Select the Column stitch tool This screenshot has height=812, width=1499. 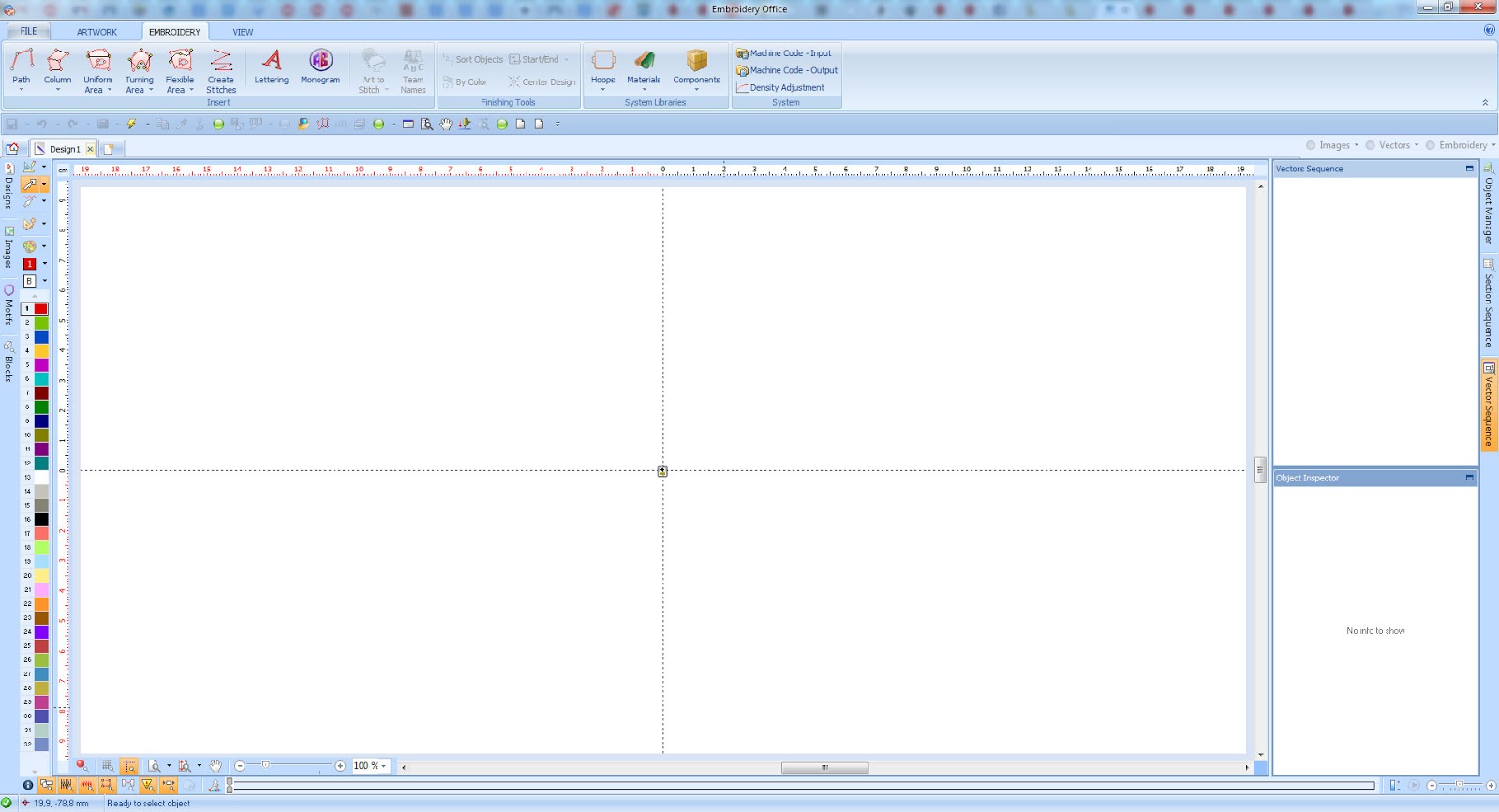57,68
